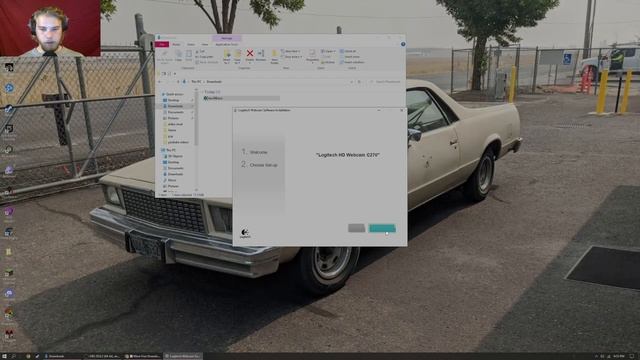This screenshot has width=640, height=360.
Task: Switch to Downloads window on the taskbar
Action: [x=63, y=356]
